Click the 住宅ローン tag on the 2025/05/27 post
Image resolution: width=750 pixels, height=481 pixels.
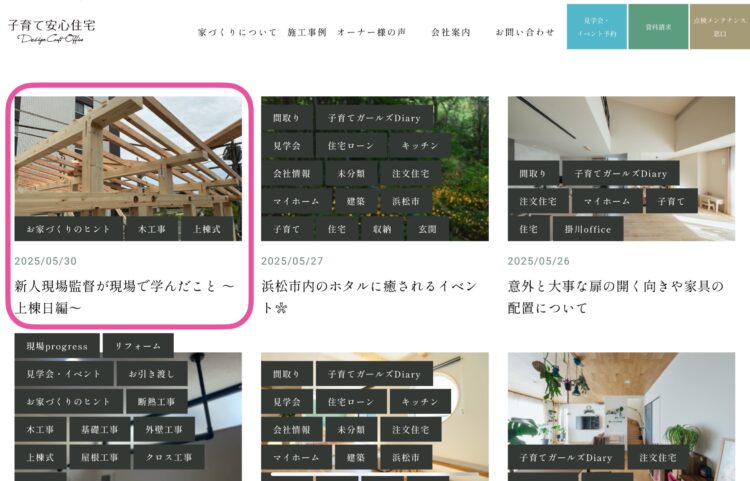[351, 146]
